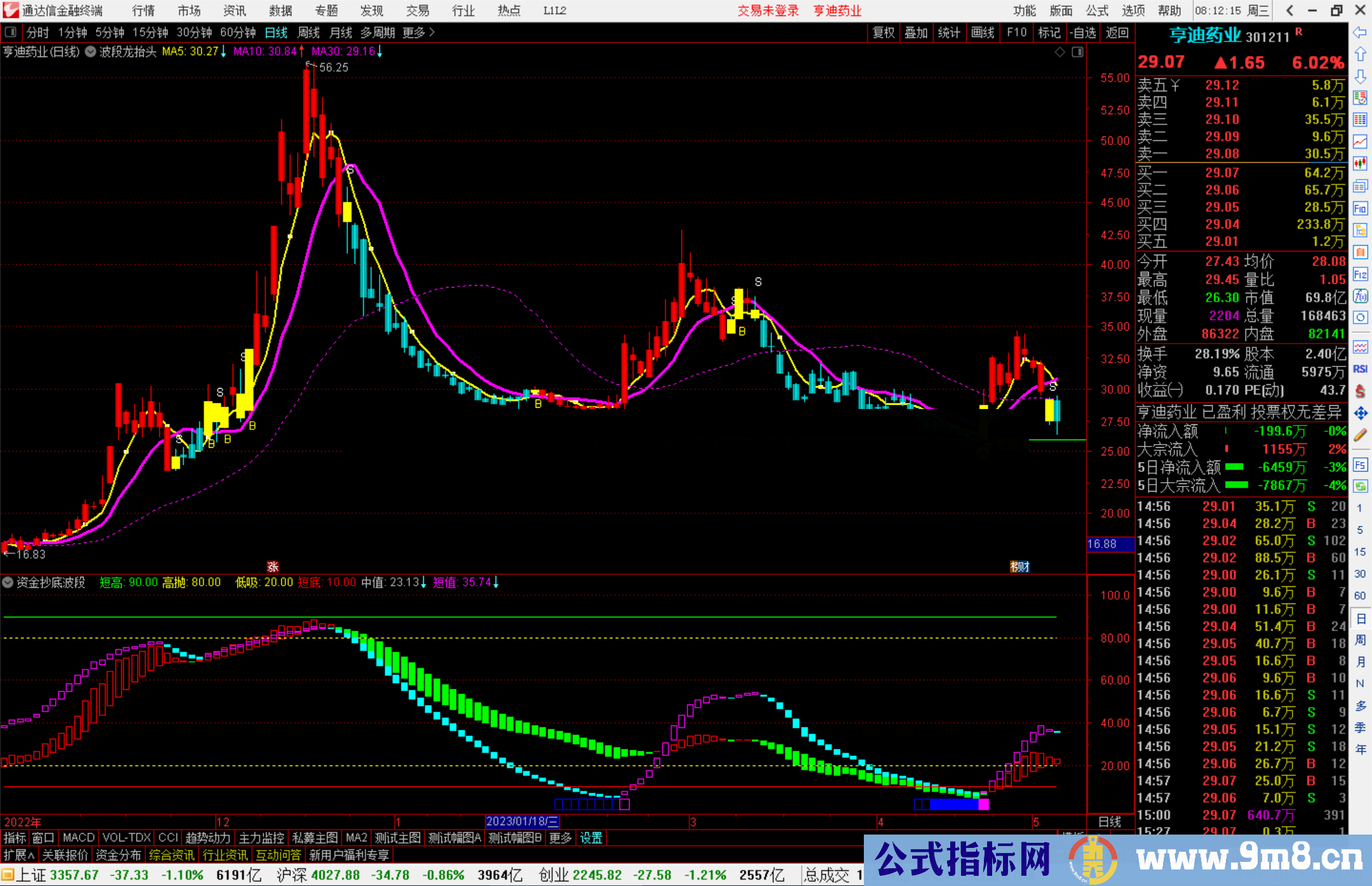Screen dimensions: 1372x886
Task: Click the down arrow icon in right sidebar
Action: (1360, 77)
